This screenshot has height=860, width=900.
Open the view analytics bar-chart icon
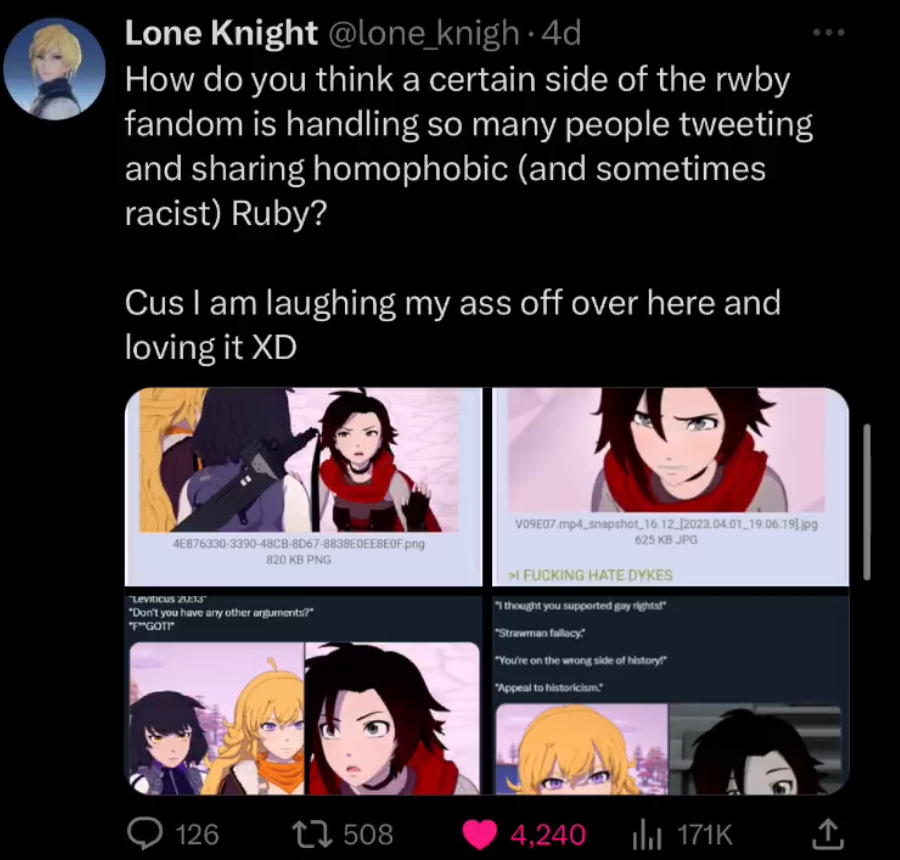[647, 835]
